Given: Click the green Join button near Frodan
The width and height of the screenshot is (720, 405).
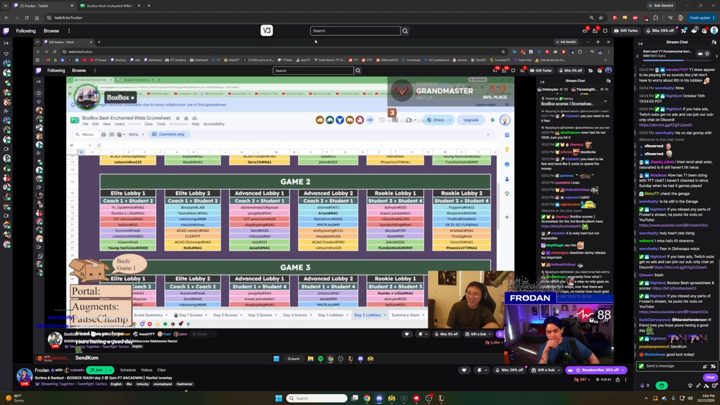Looking at the screenshot, I should [100, 370].
